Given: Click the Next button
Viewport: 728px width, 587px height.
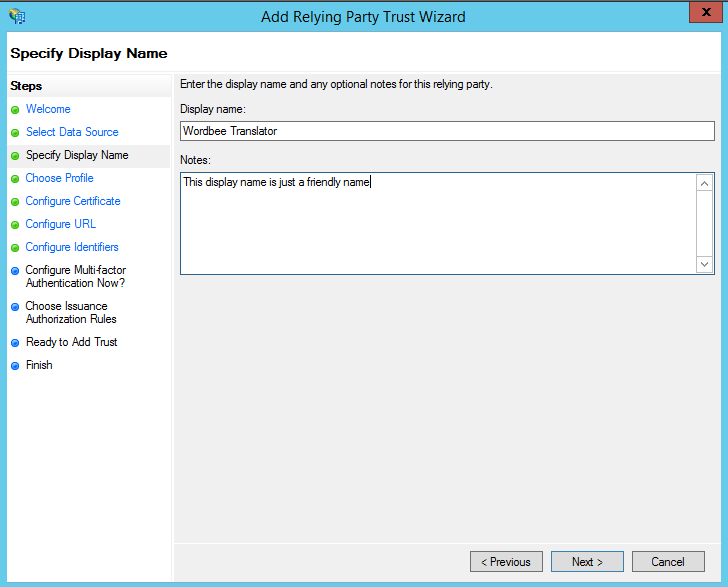Looking at the screenshot, I should point(587,562).
